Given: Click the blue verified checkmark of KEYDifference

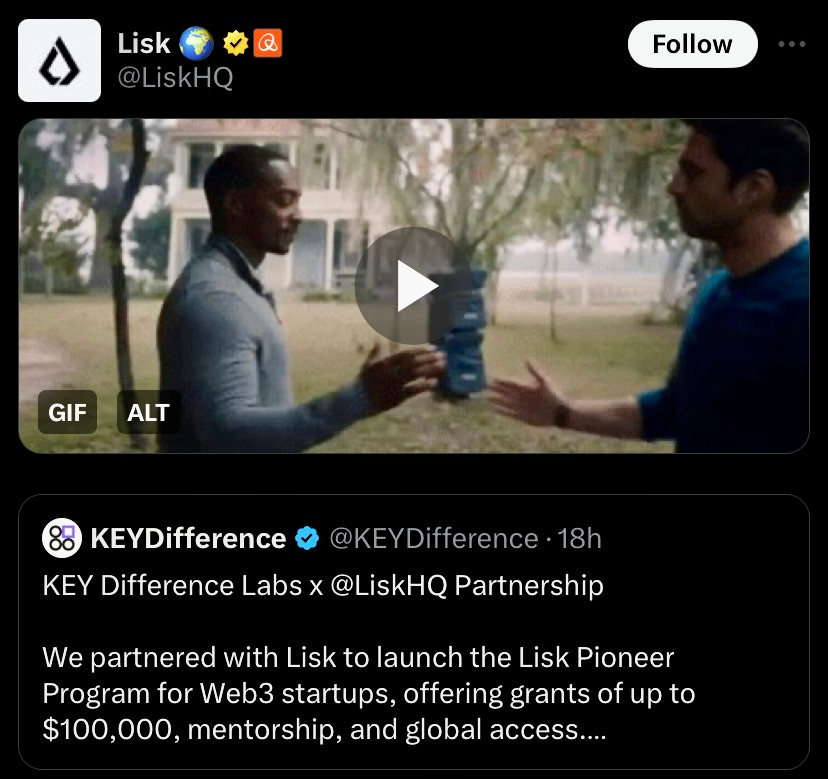Looking at the screenshot, I should (x=307, y=538).
